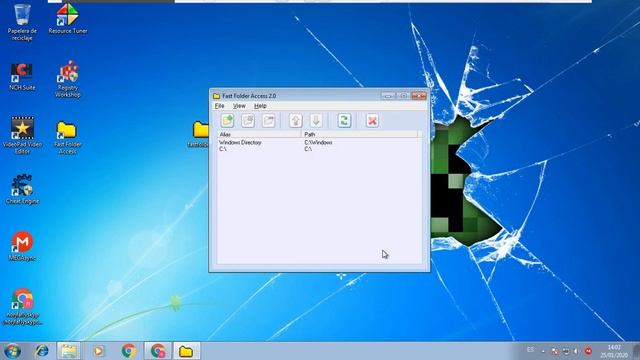Sort by the Alias column header
Image resolution: width=640 pixels, height=360 pixels.
click(x=259, y=134)
